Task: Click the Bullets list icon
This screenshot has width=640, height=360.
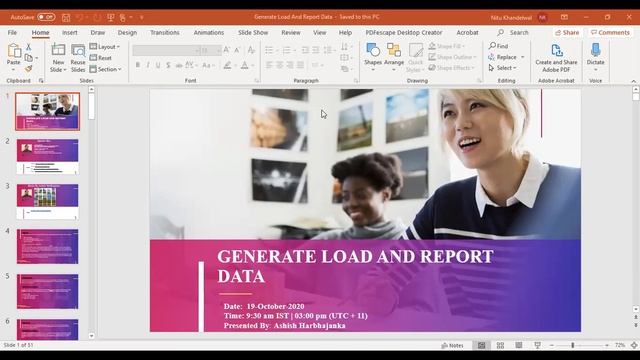Action: 269,50
